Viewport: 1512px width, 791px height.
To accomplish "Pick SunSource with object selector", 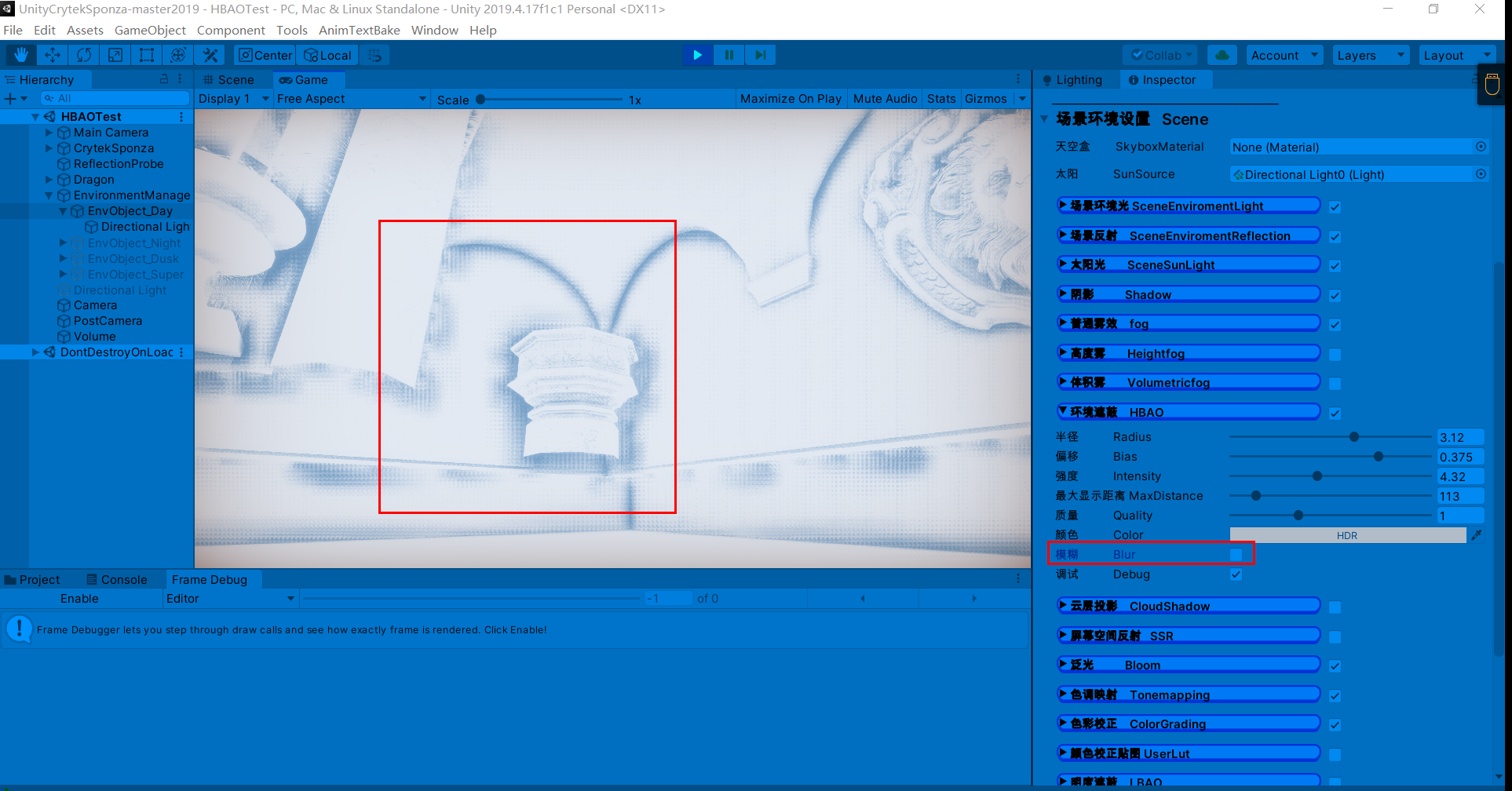I will pos(1481,174).
